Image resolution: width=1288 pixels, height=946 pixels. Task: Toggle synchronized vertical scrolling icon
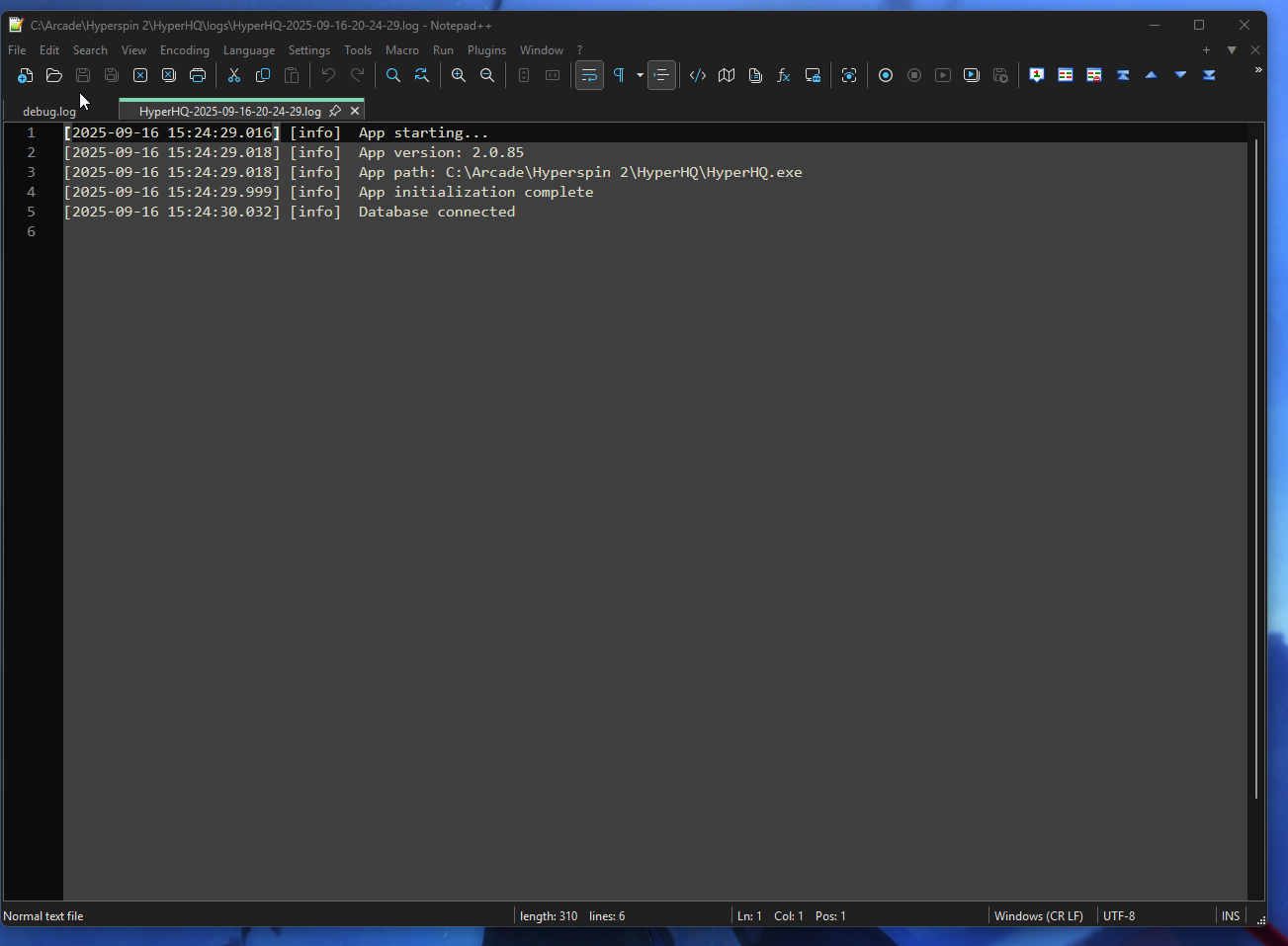pos(524,75)
